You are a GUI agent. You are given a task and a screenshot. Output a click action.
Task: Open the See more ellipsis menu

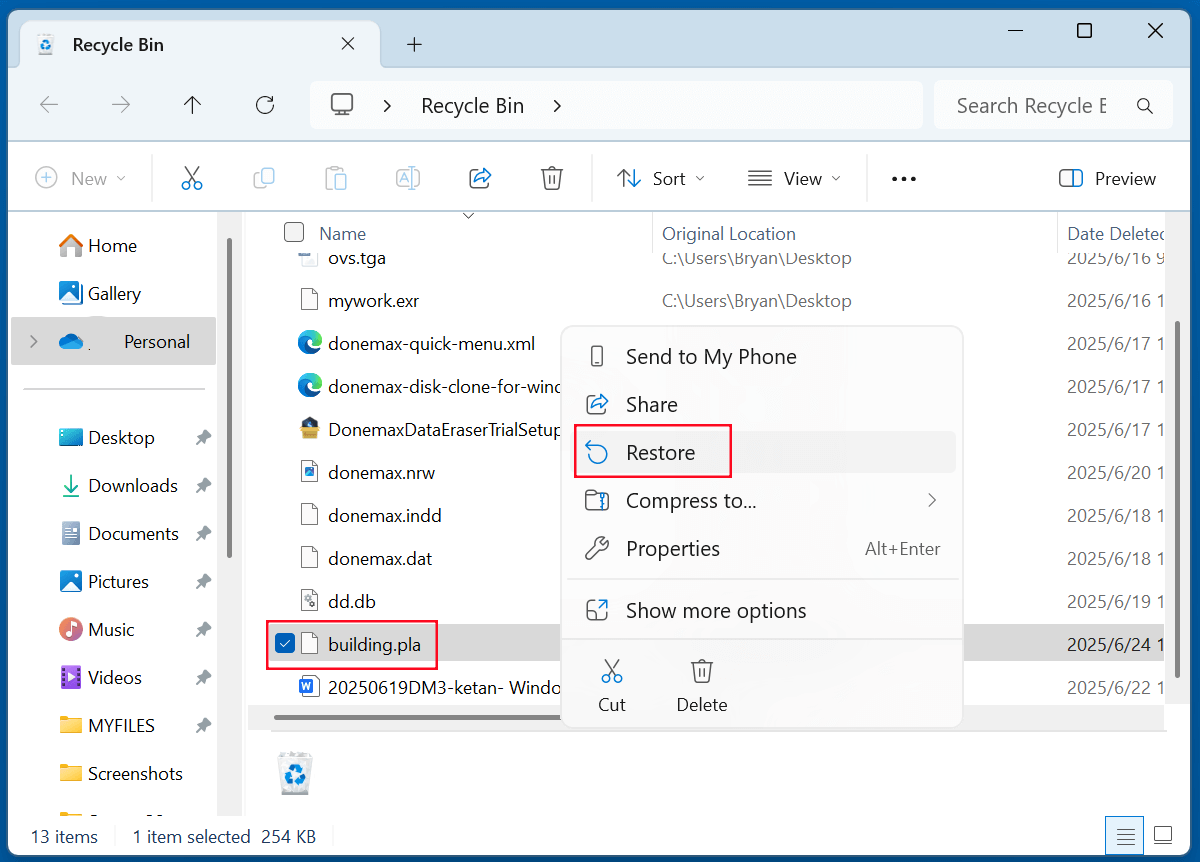point(903,179)
